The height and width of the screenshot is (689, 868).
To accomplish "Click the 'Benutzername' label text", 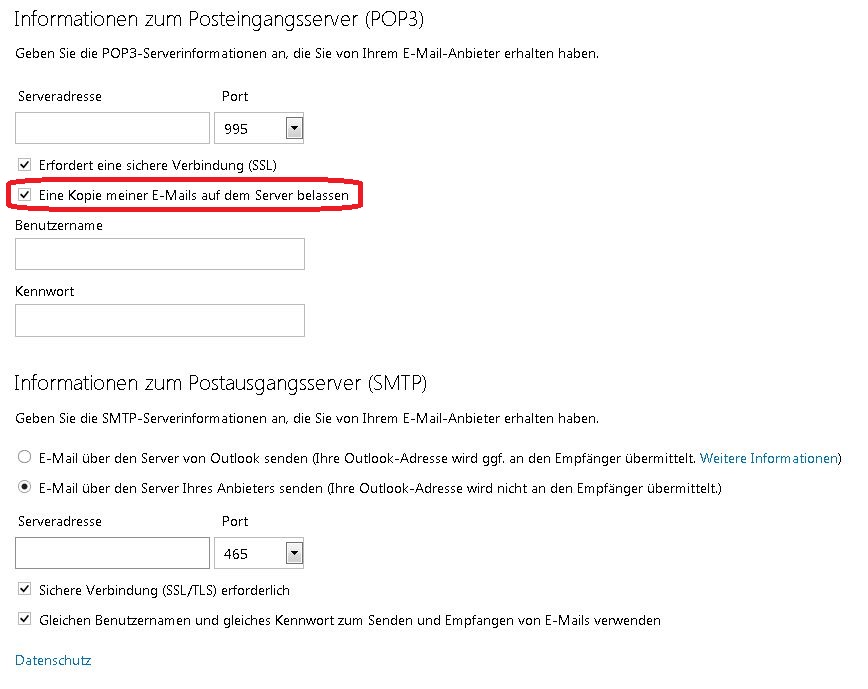I will [59, 225].
